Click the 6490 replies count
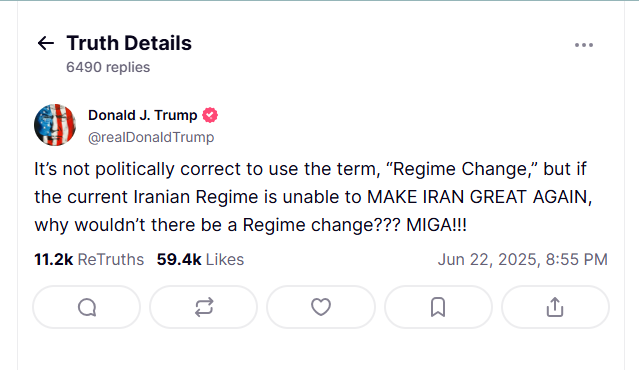Screen dimensions: 639x370 coord(108,67)
